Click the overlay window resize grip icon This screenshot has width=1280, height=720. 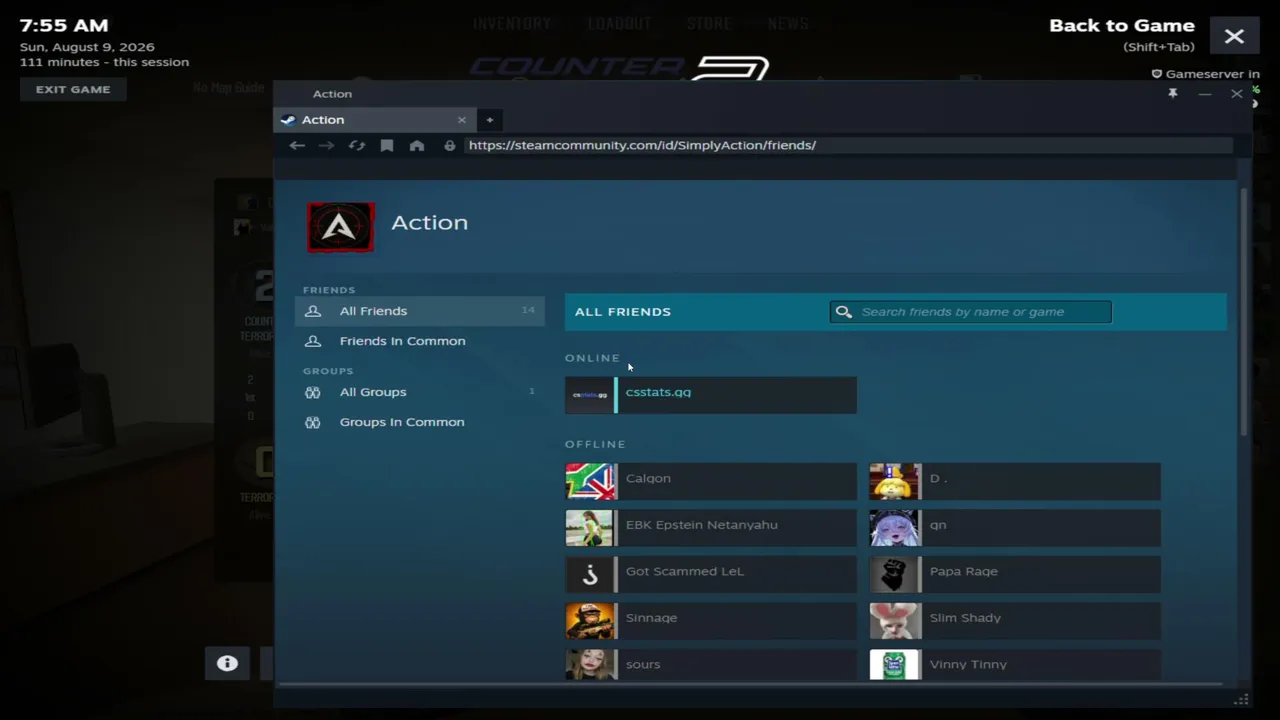(1242, 700)
